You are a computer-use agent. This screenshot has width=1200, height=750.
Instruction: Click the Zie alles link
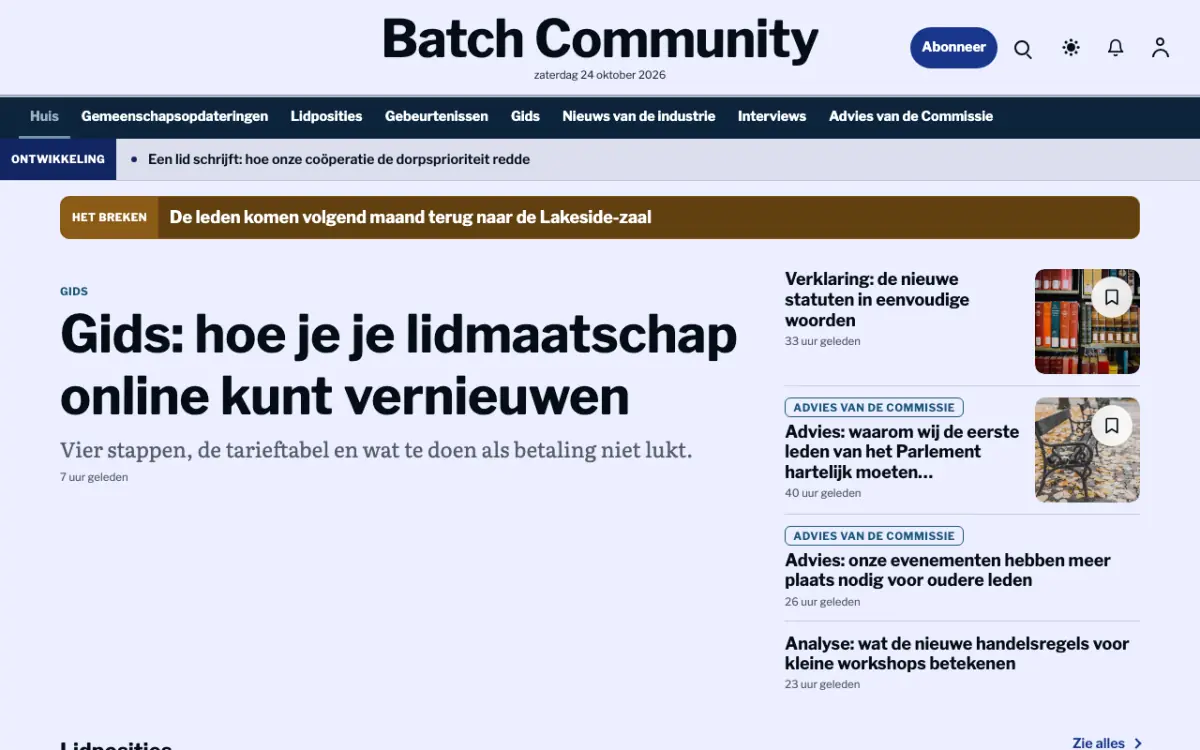(x=1098, y=743)
